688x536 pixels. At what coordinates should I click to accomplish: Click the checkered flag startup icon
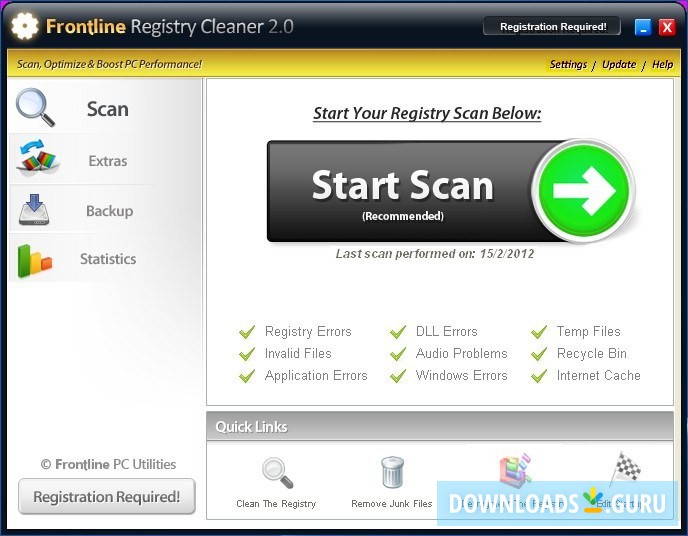coord(626,469)
